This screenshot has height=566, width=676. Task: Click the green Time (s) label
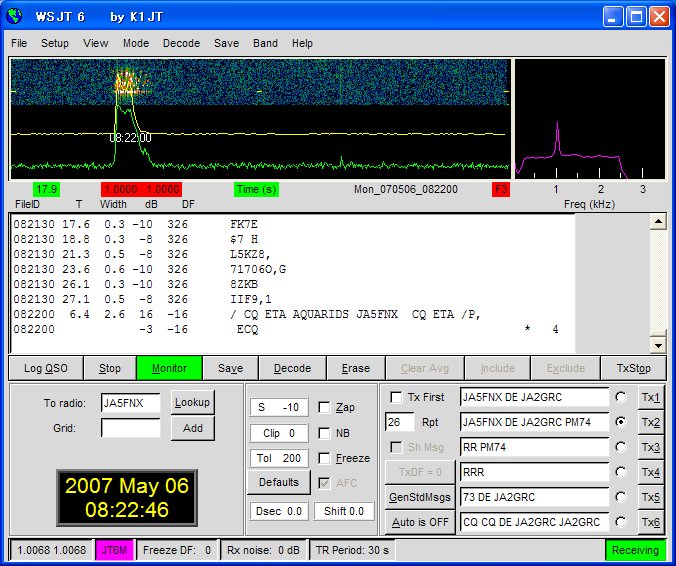(257, 189)
